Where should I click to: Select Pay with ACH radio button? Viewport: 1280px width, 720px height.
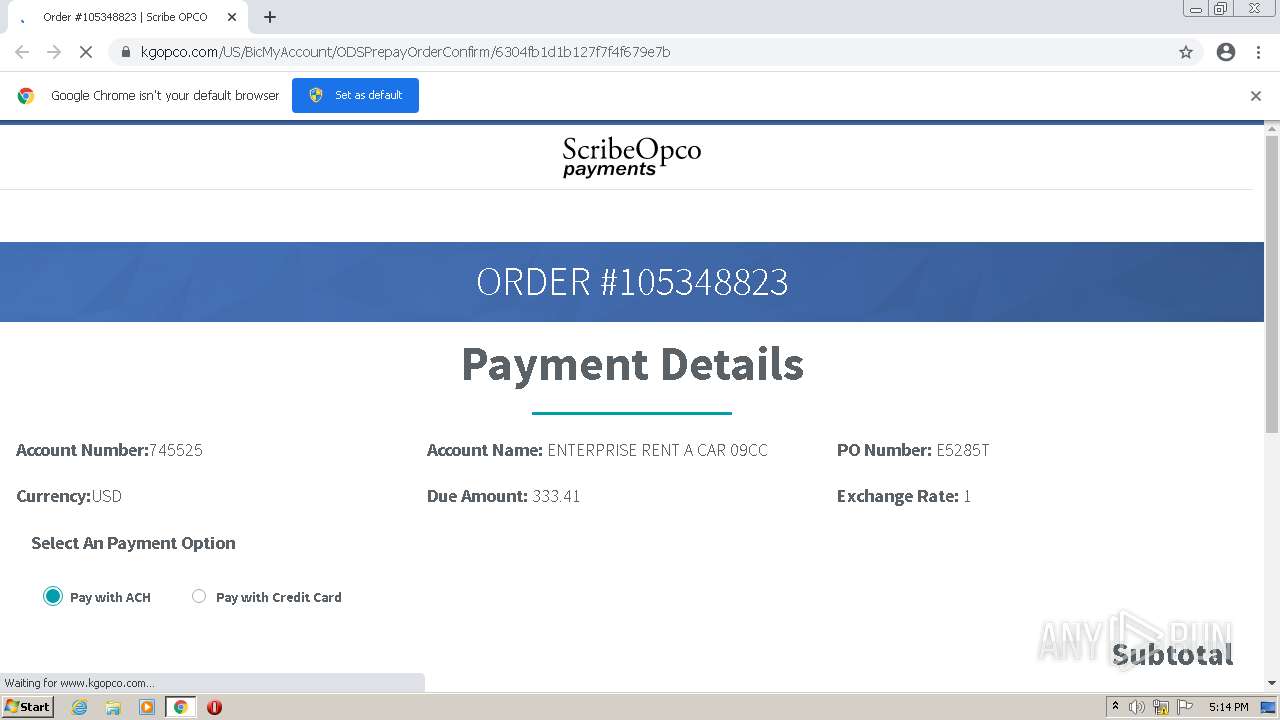pyautogui.click(x=53, y=596)
